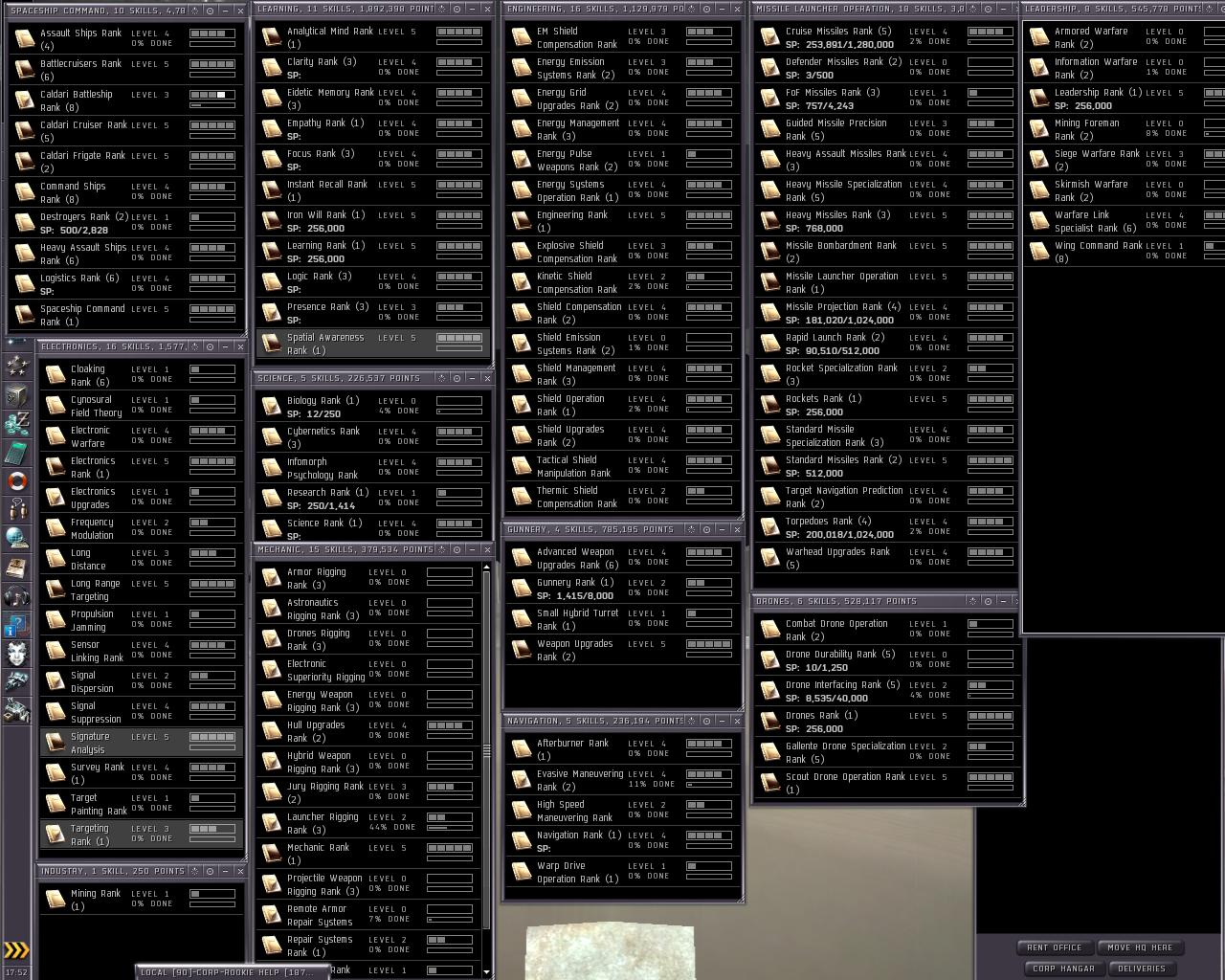Screen dimensions: 1225x980
Task: Pin the Science skills window
Action: click(x=441, y=378)
